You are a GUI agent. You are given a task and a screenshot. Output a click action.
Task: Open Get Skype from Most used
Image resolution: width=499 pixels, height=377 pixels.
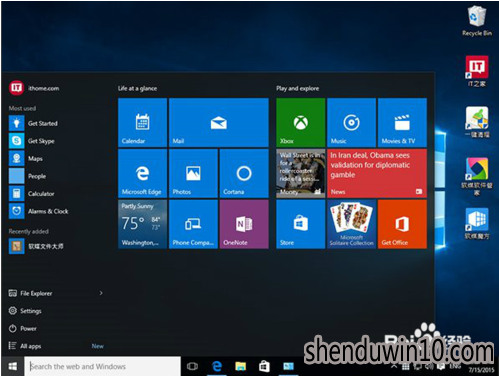[x=57, y=141]
